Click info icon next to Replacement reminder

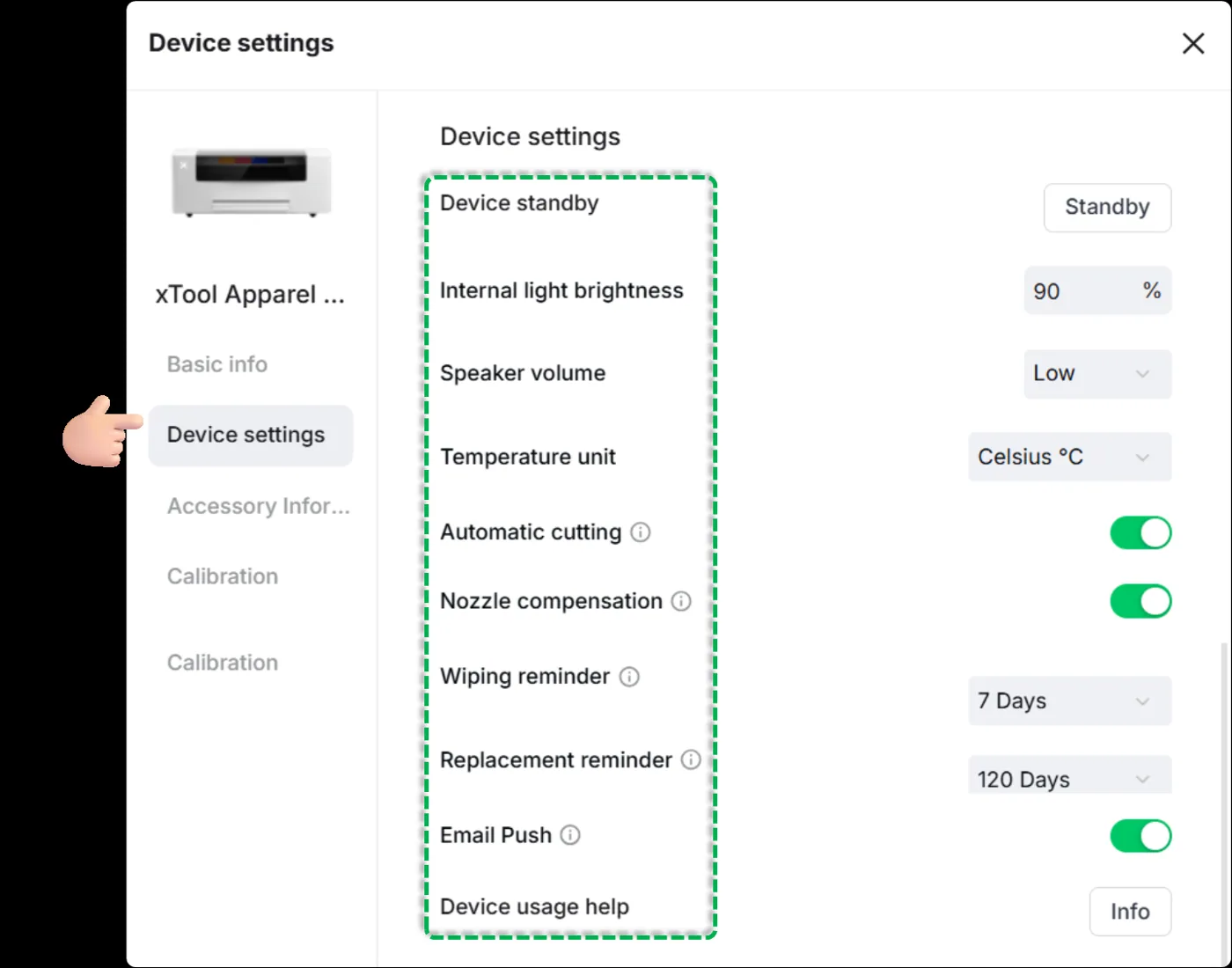[x=691, y=759]
